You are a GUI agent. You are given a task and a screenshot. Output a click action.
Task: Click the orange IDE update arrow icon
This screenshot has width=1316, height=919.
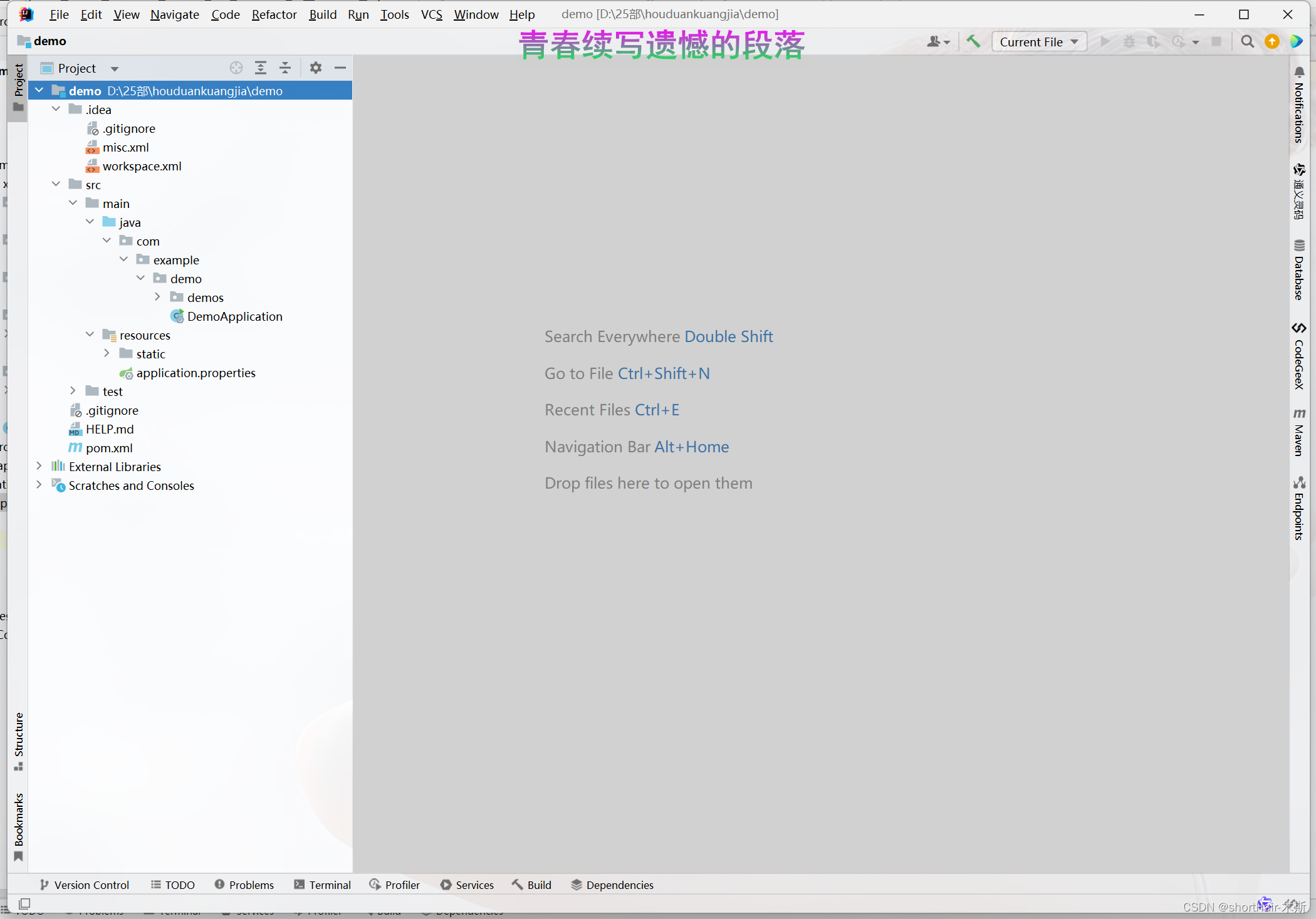1272,41
